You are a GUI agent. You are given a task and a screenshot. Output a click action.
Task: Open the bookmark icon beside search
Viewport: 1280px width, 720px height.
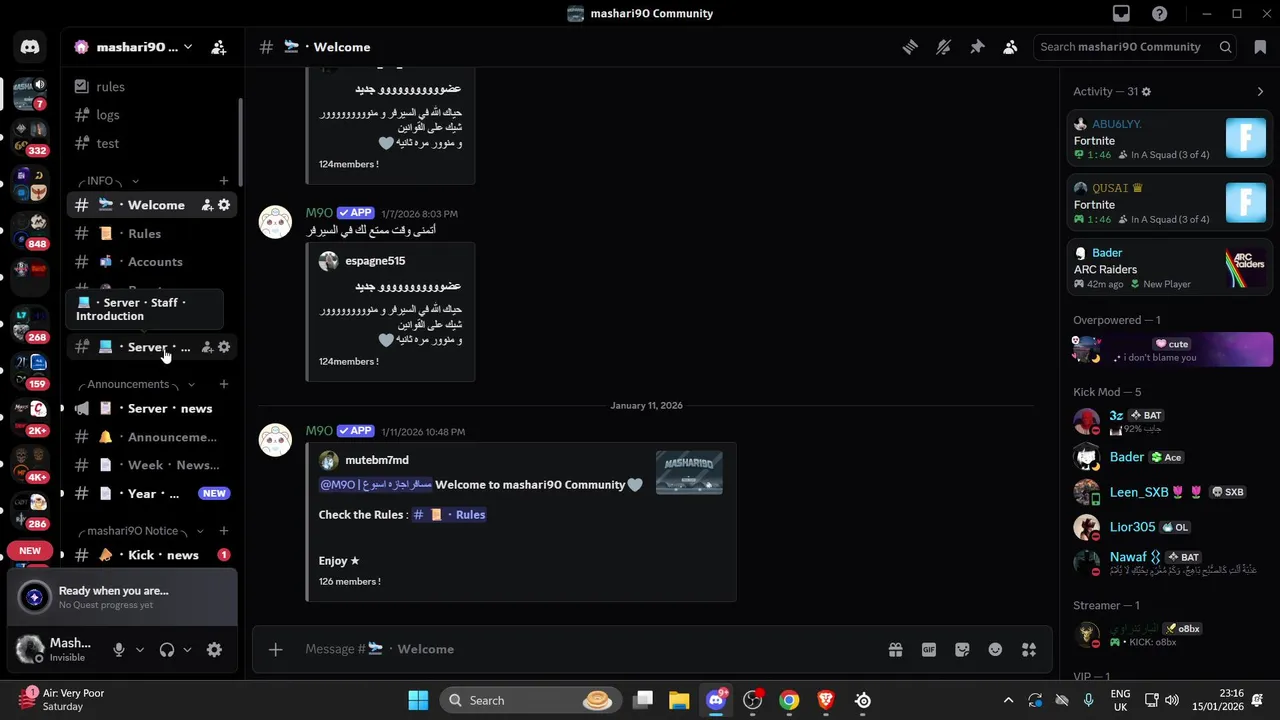coord(1259,47)
